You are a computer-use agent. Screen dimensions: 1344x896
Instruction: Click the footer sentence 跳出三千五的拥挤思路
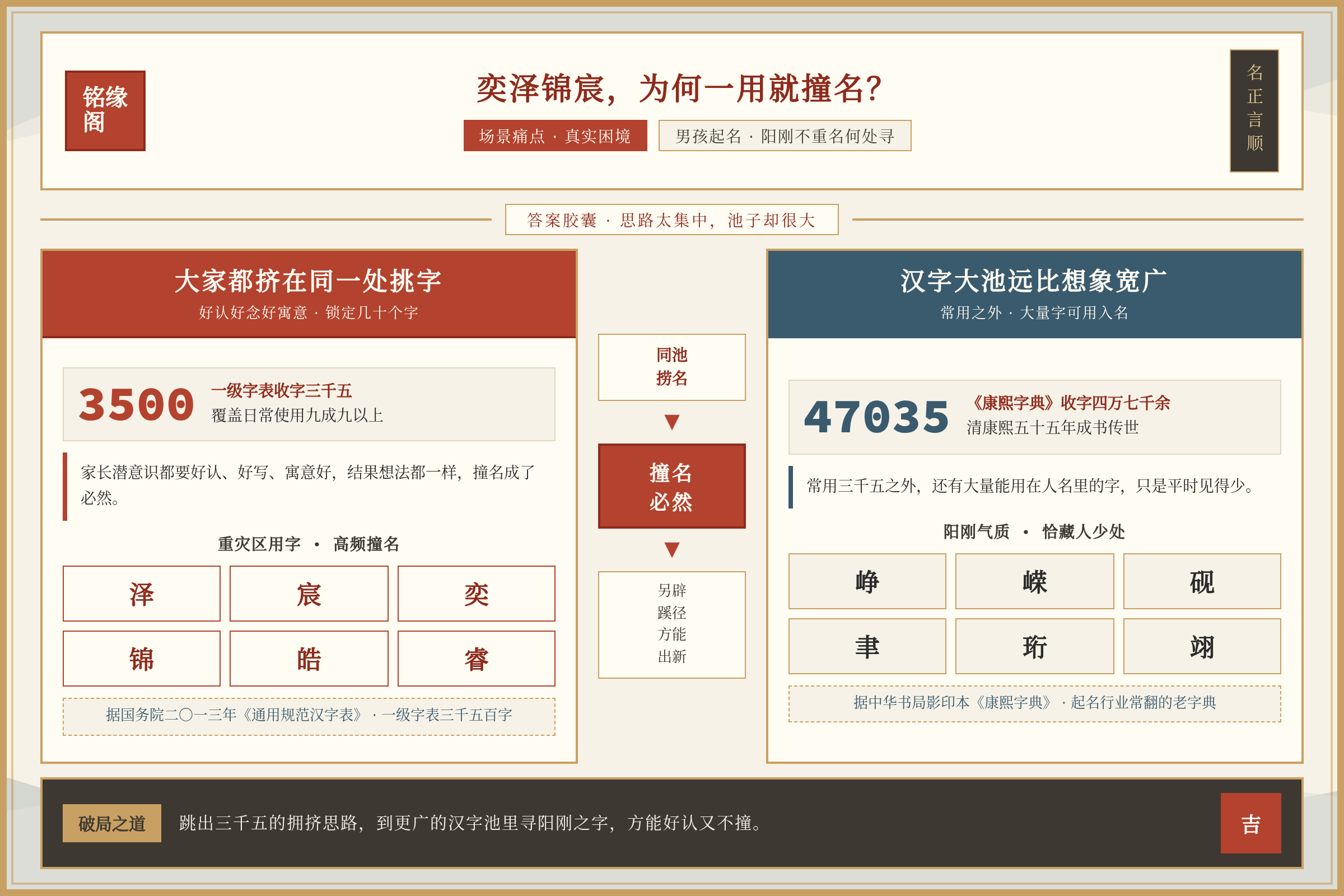[x=472, y=823]
